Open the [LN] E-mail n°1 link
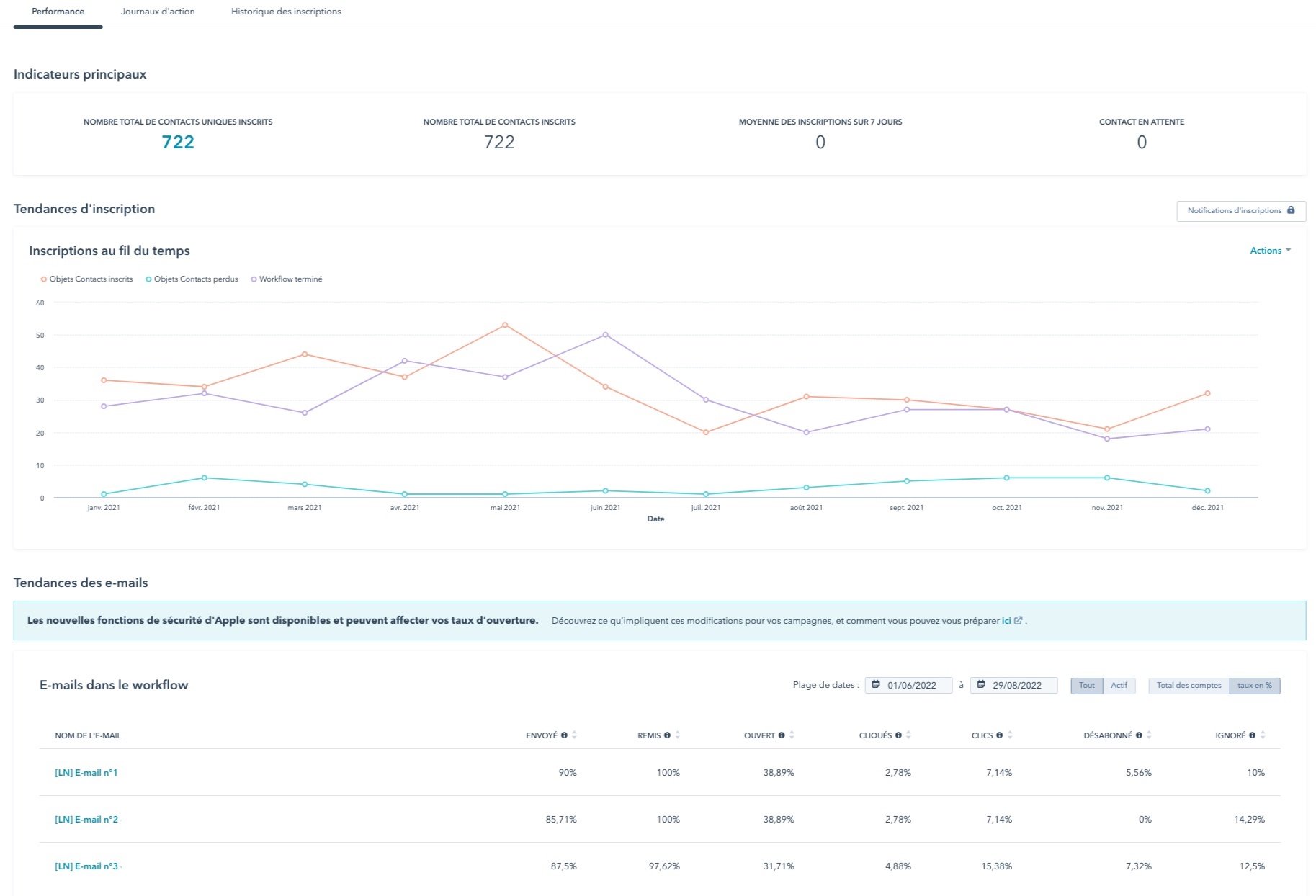The width and height of the screenshot is (1316, 896). [86, 773]
